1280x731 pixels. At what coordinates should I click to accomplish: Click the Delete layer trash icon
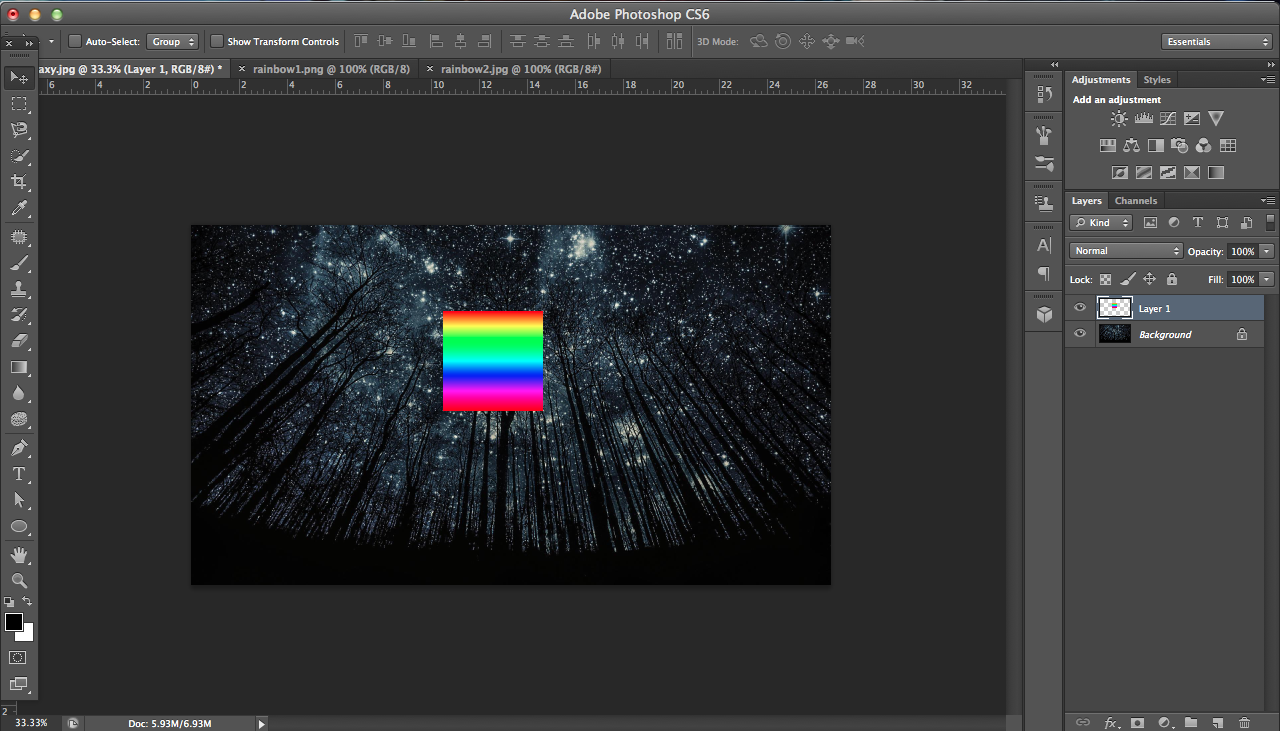click(1244, 722)
